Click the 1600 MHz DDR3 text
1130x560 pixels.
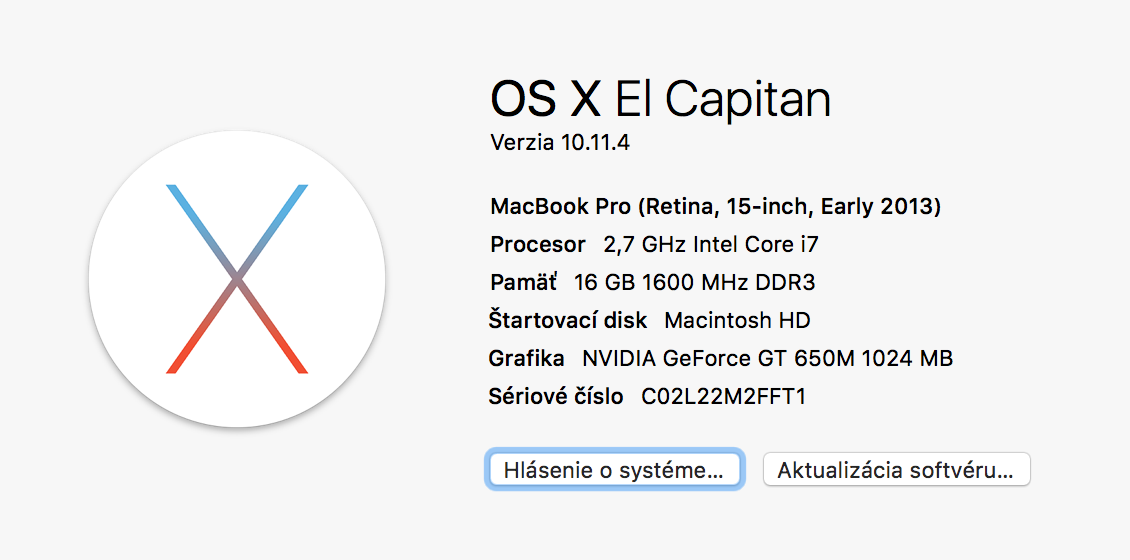tap(729, 283)
